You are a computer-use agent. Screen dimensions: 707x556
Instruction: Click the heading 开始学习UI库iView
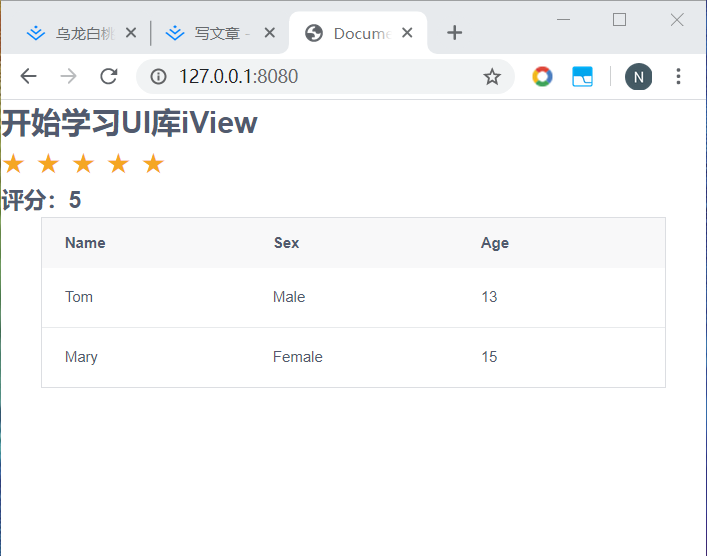(x=129, y=123)
